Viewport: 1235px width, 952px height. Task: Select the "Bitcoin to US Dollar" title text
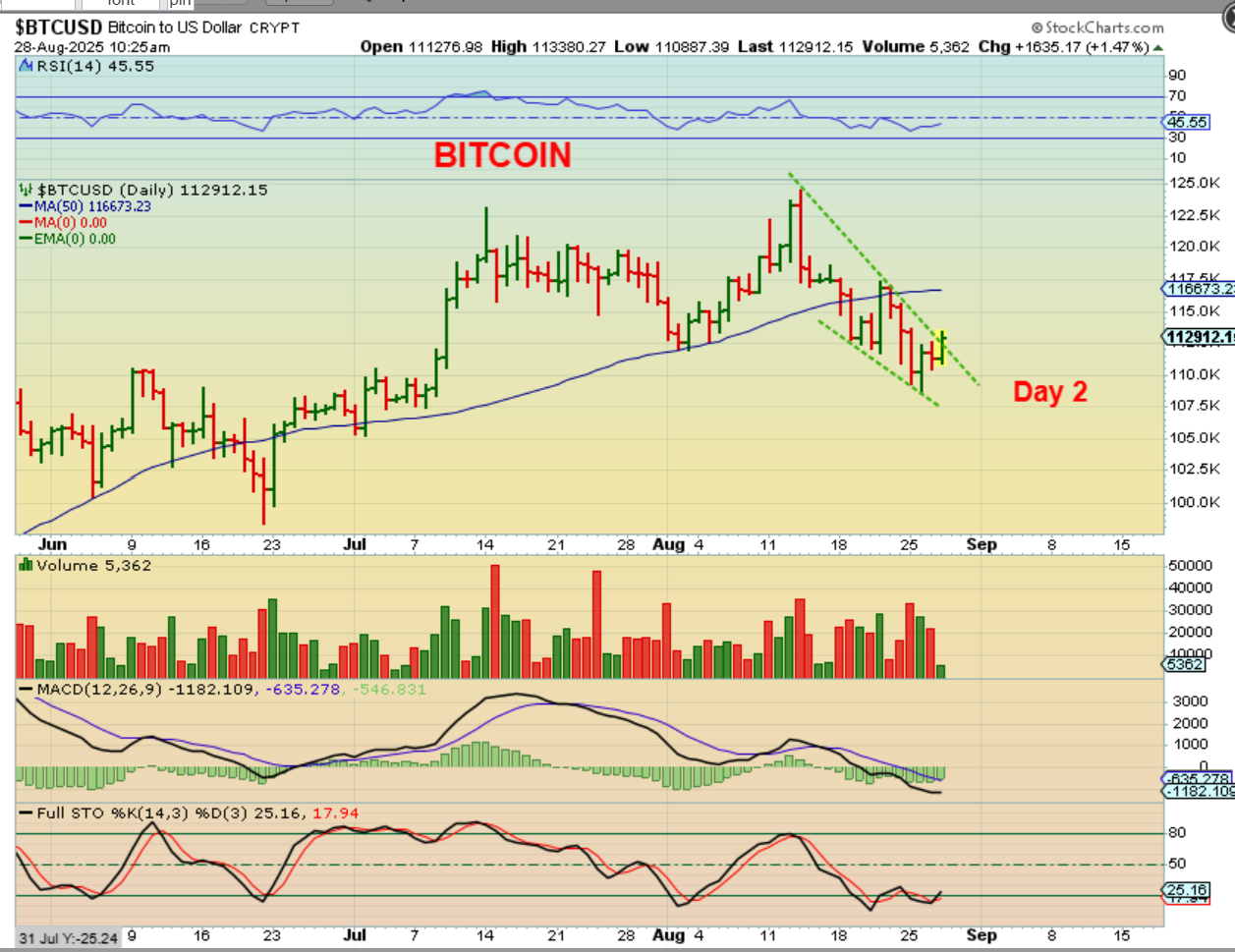pos(174,28)
